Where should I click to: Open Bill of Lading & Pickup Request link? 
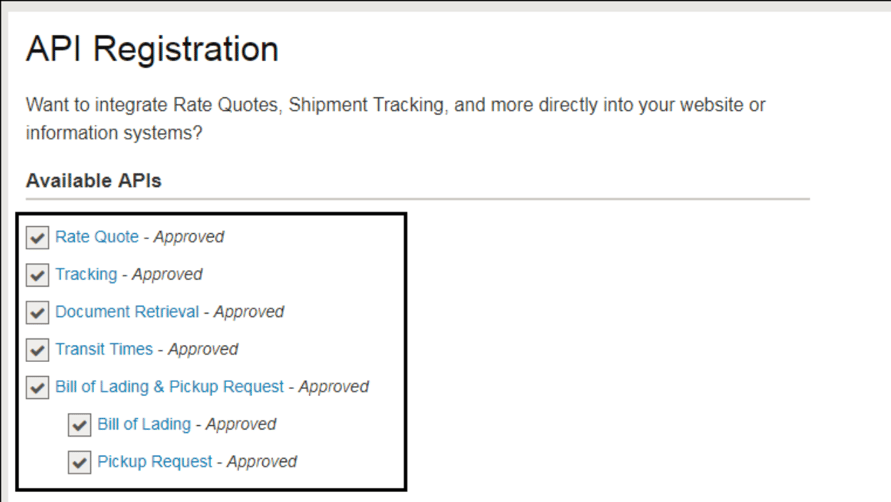pos(169,387)
